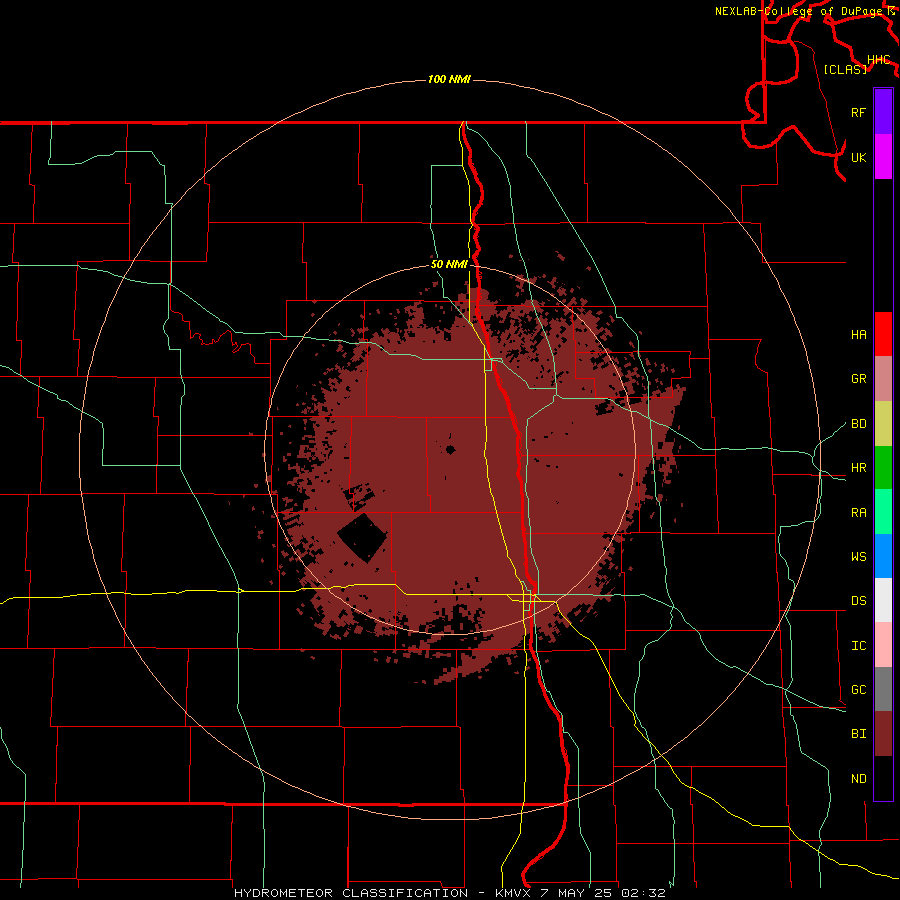Click the 'IC' legend label

pyautogui.click(x=858, y=646)
